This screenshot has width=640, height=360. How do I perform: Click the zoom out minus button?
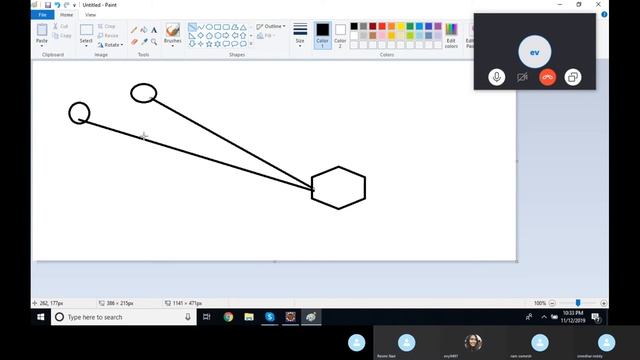(552, 303)
